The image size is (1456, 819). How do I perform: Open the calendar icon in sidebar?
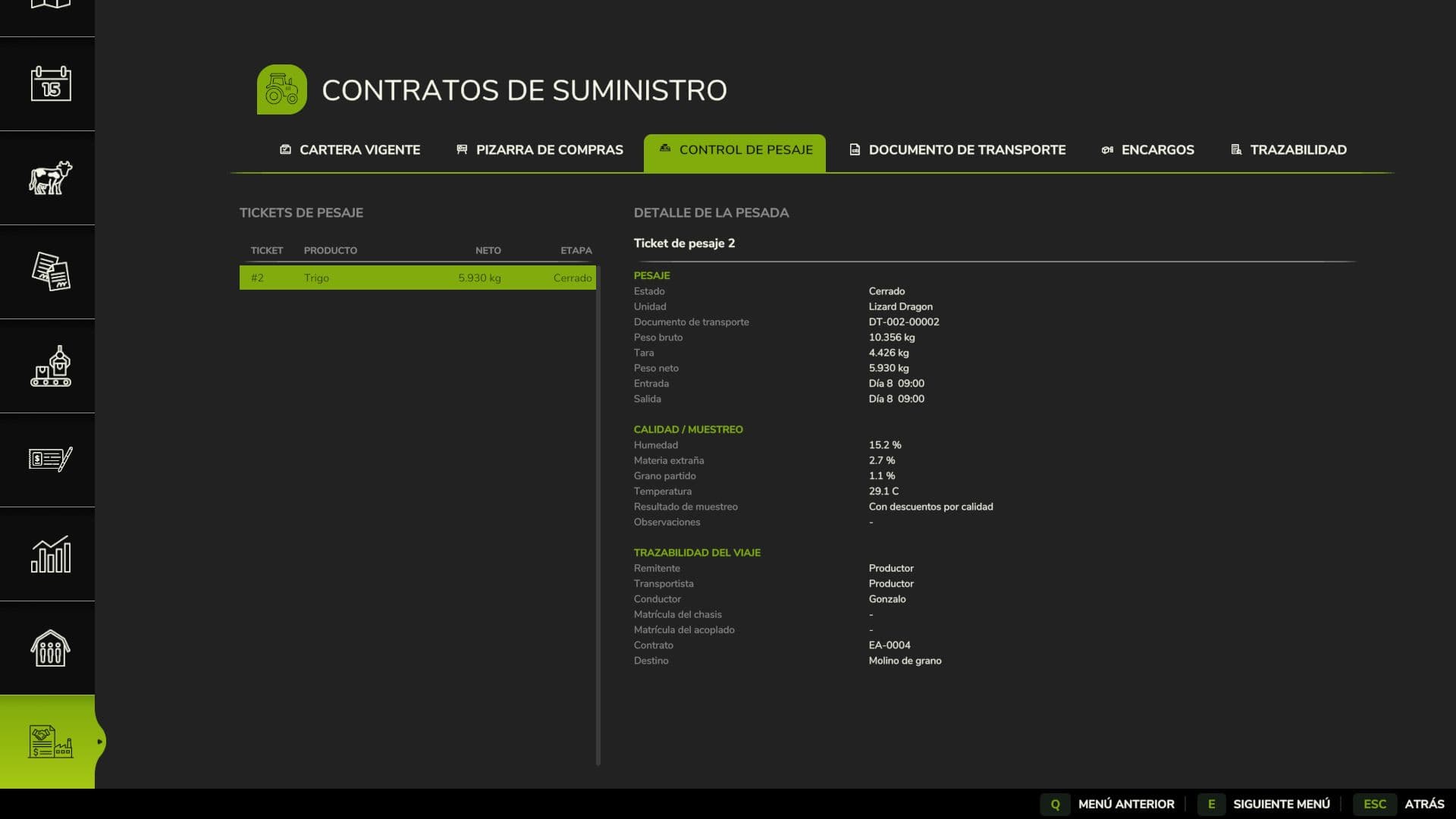[51, 84]
